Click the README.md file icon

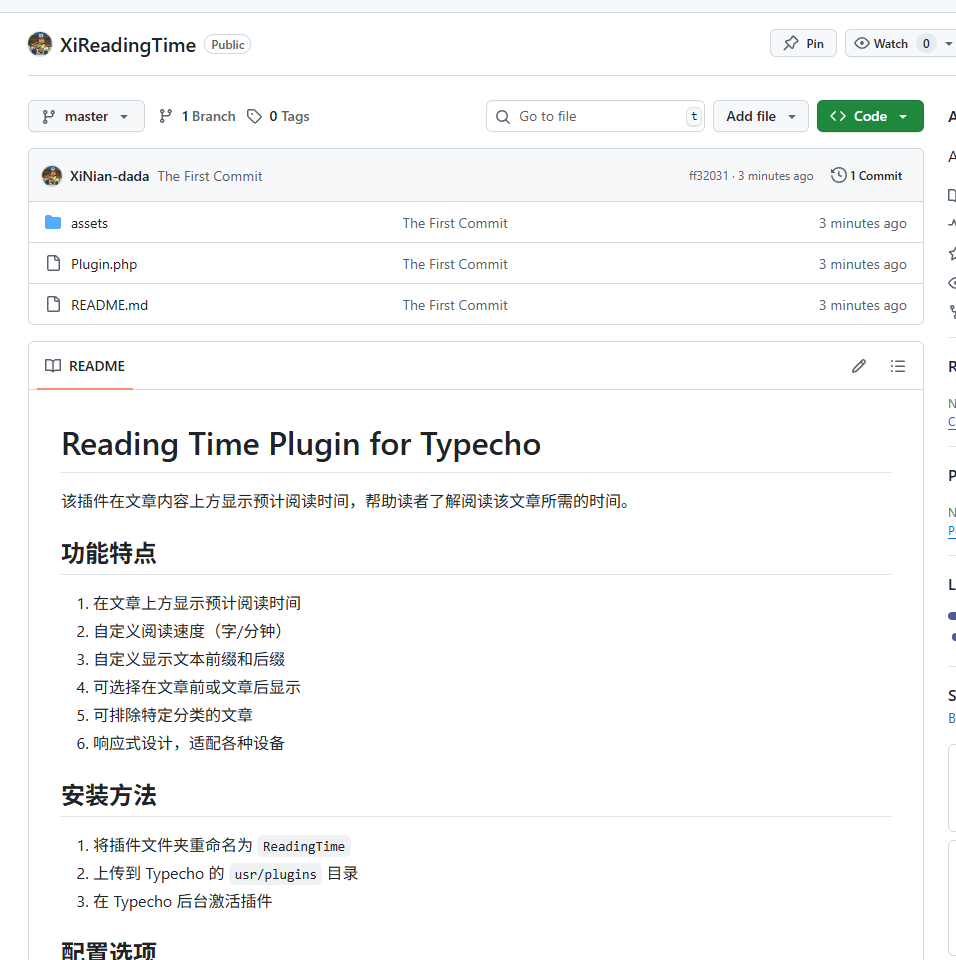coord(53,305)
